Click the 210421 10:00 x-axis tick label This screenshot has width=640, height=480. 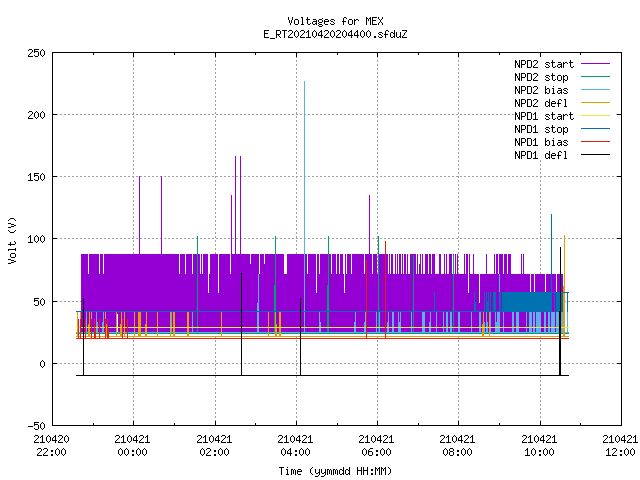[539, 446]
